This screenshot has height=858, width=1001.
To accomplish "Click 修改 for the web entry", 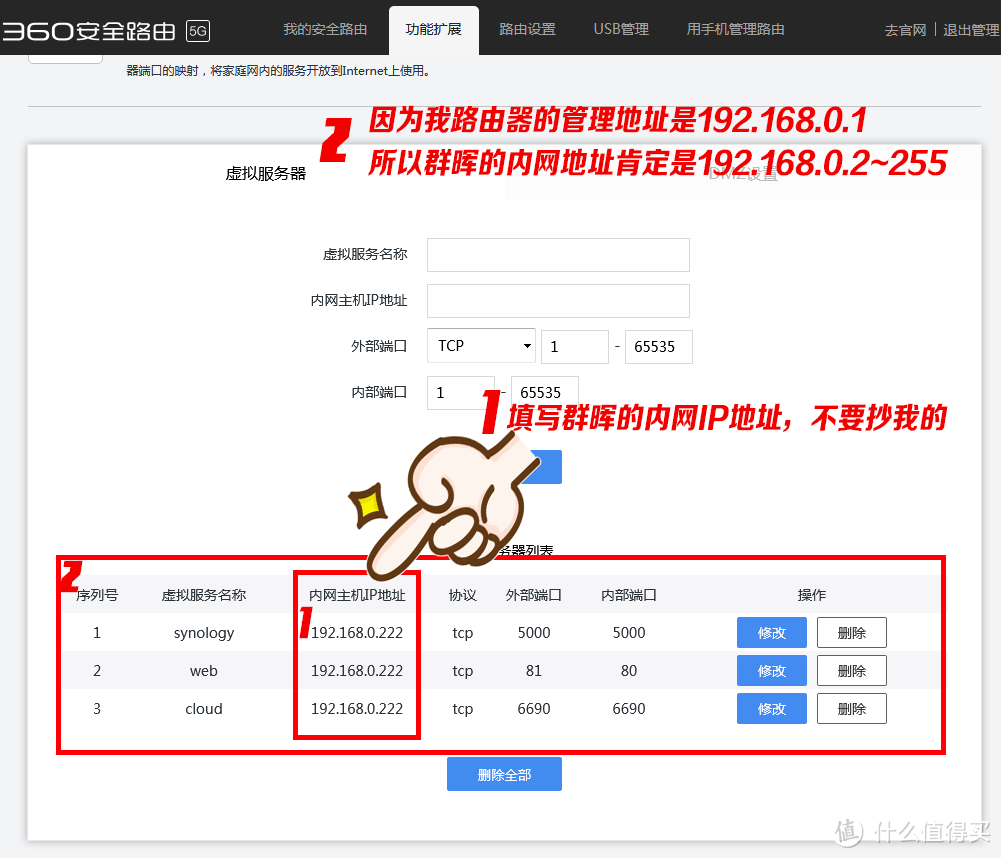I will 771,670.
